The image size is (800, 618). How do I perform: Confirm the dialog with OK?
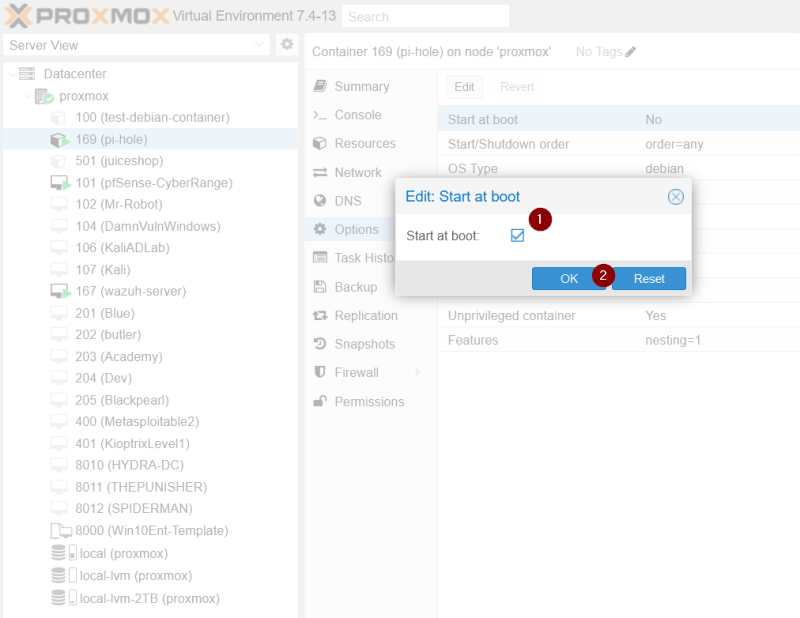coord(569,279)
